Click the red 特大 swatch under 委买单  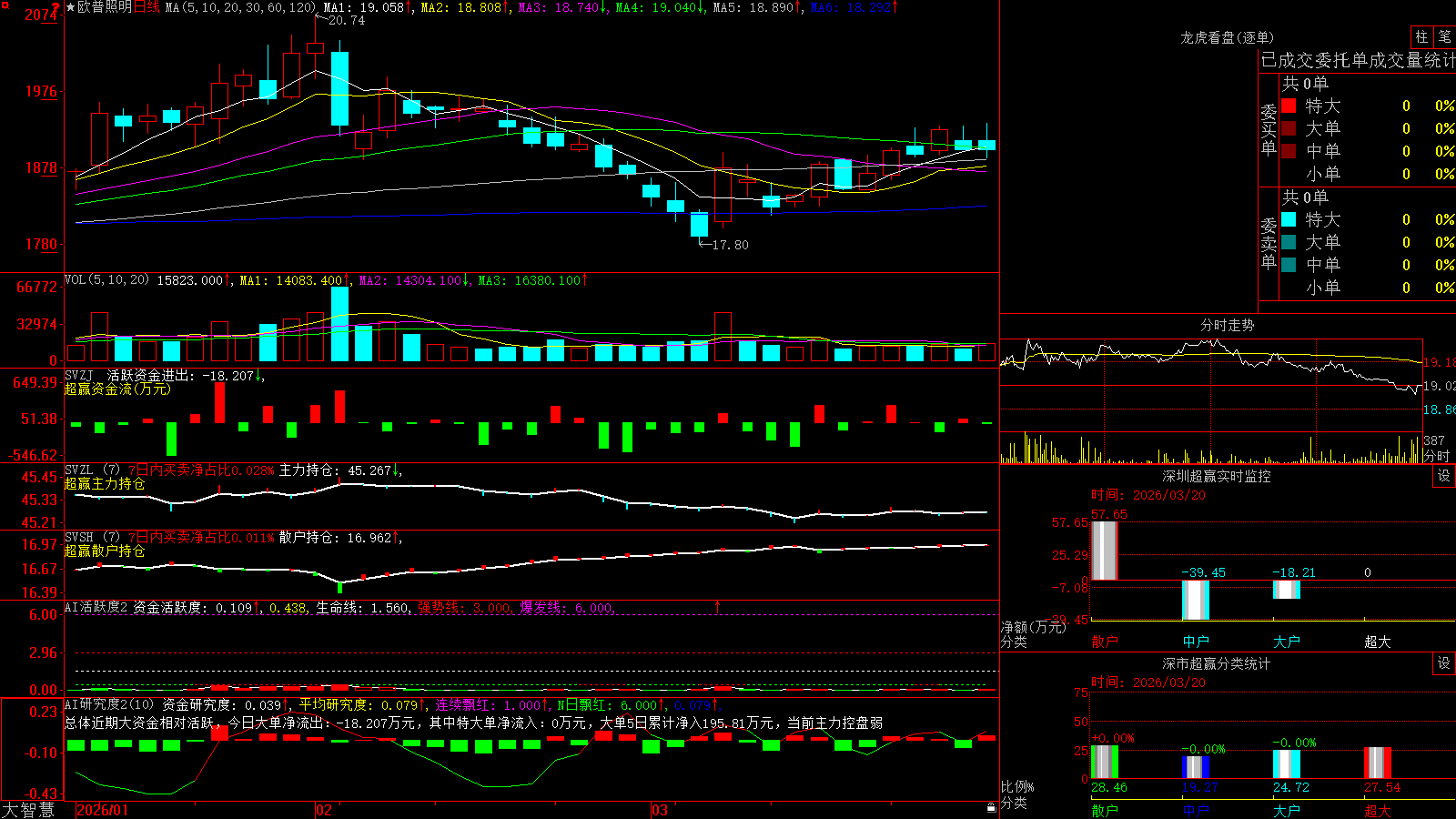pos(1289,106)
